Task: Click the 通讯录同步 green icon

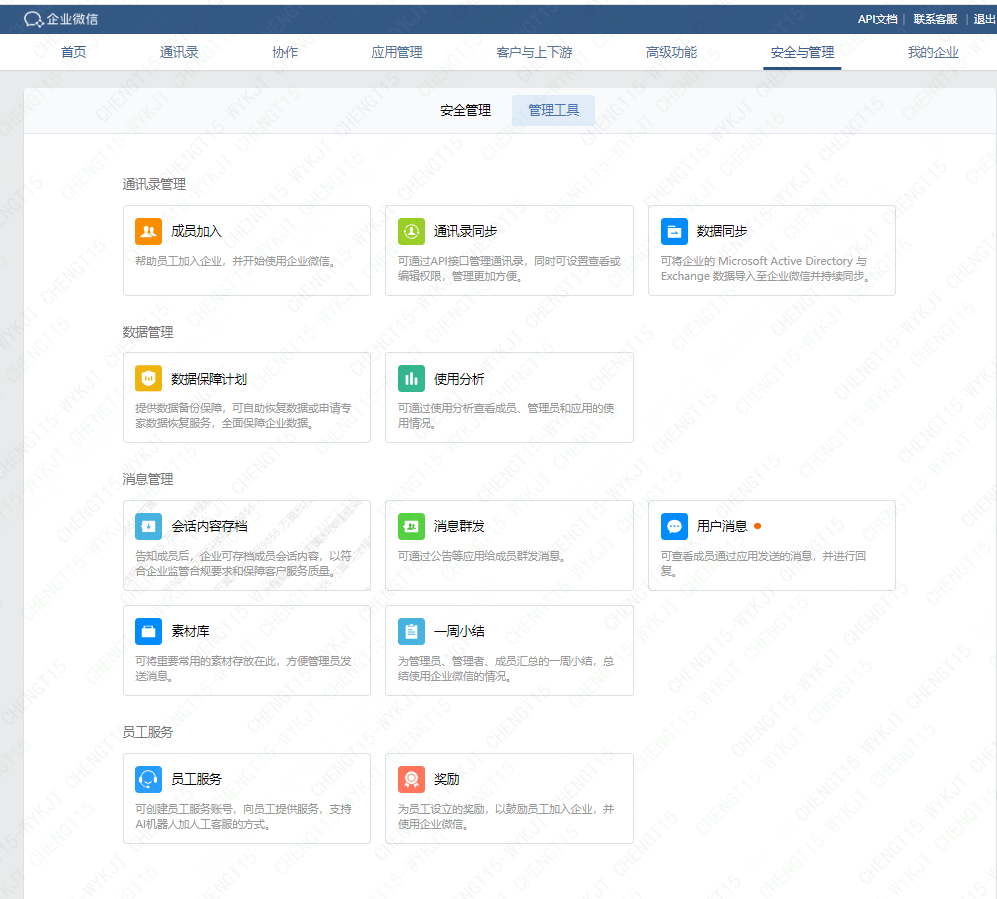Action: click(411, 231)
